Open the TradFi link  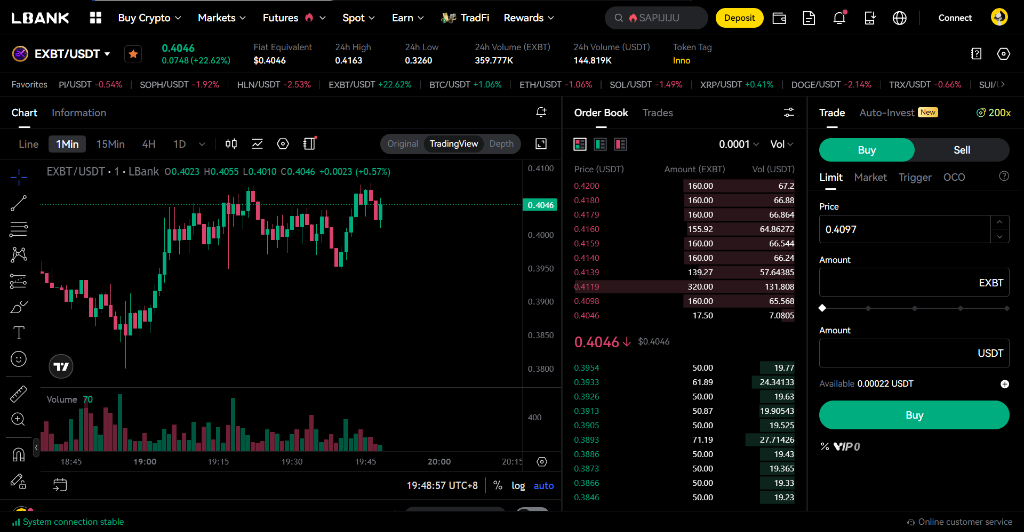[466, 18]
